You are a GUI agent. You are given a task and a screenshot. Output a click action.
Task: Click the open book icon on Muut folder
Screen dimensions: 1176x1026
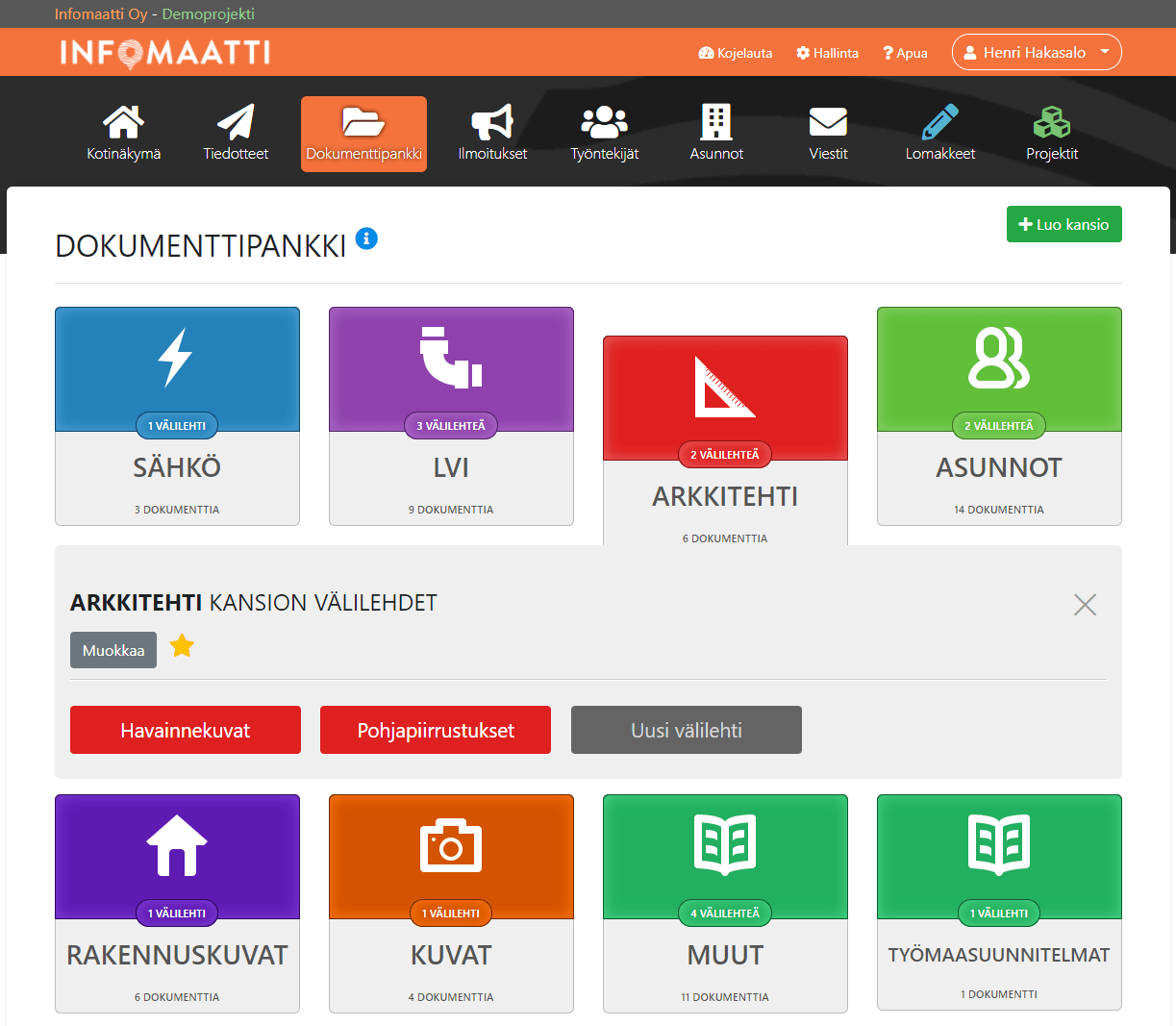point(725,845)
